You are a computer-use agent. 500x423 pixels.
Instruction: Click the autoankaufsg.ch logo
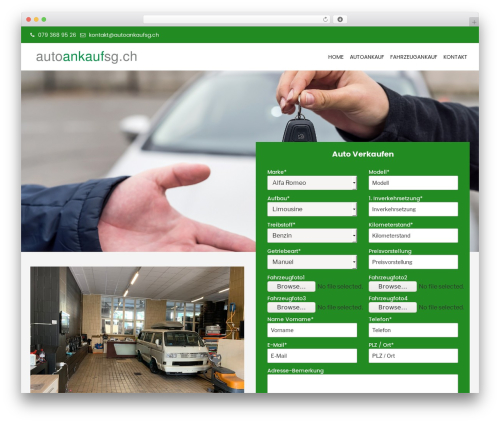tap(86, 57)
